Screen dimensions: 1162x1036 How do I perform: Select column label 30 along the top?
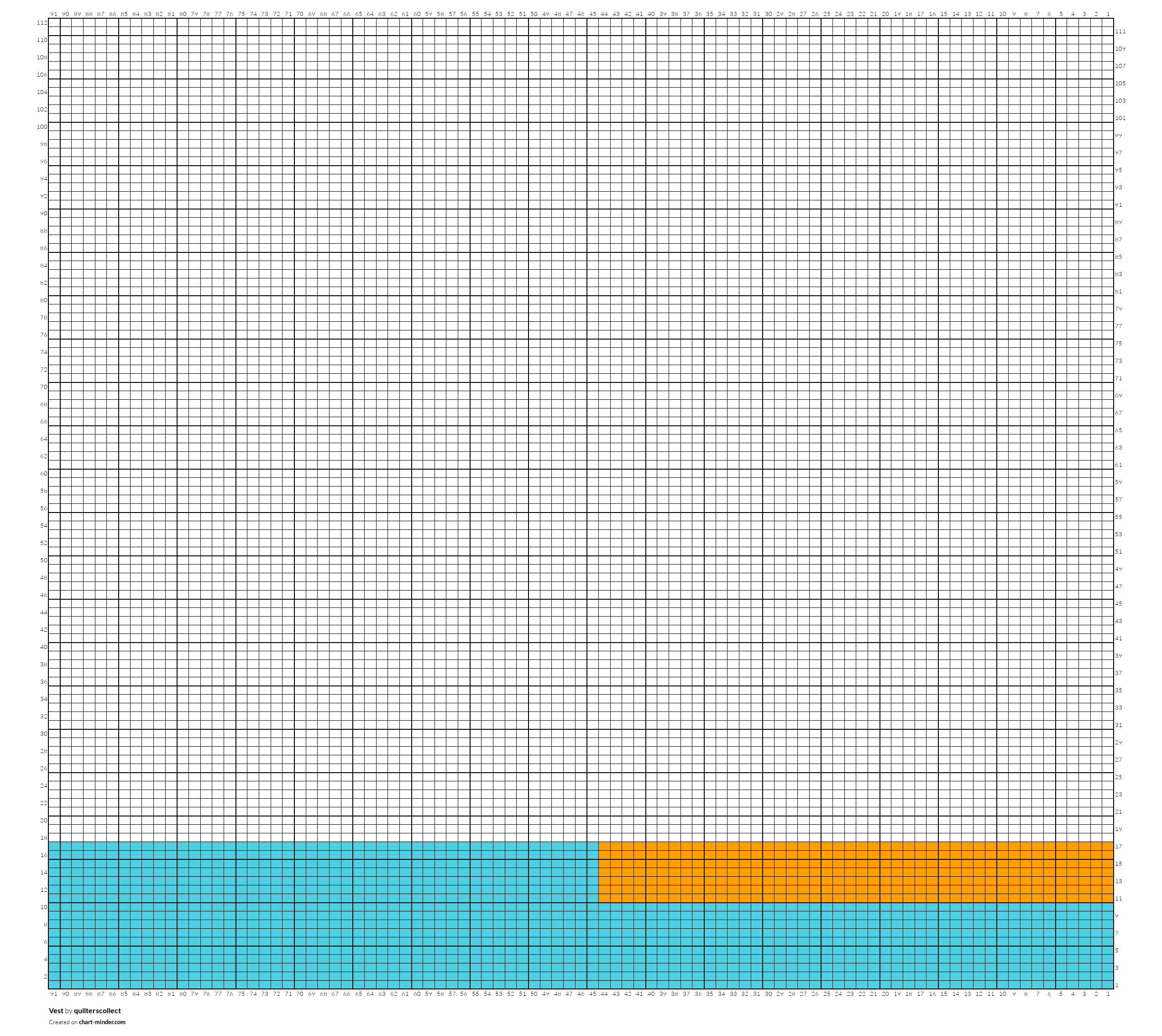tap(768, 14)
